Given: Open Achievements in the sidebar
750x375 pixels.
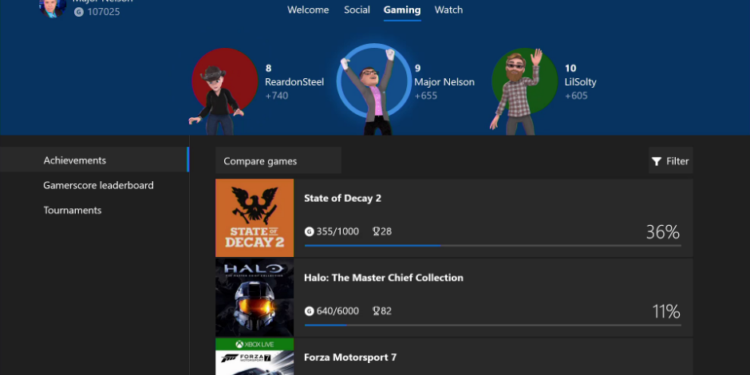Looking at the screenshot, I should click(x=94, y=160).
